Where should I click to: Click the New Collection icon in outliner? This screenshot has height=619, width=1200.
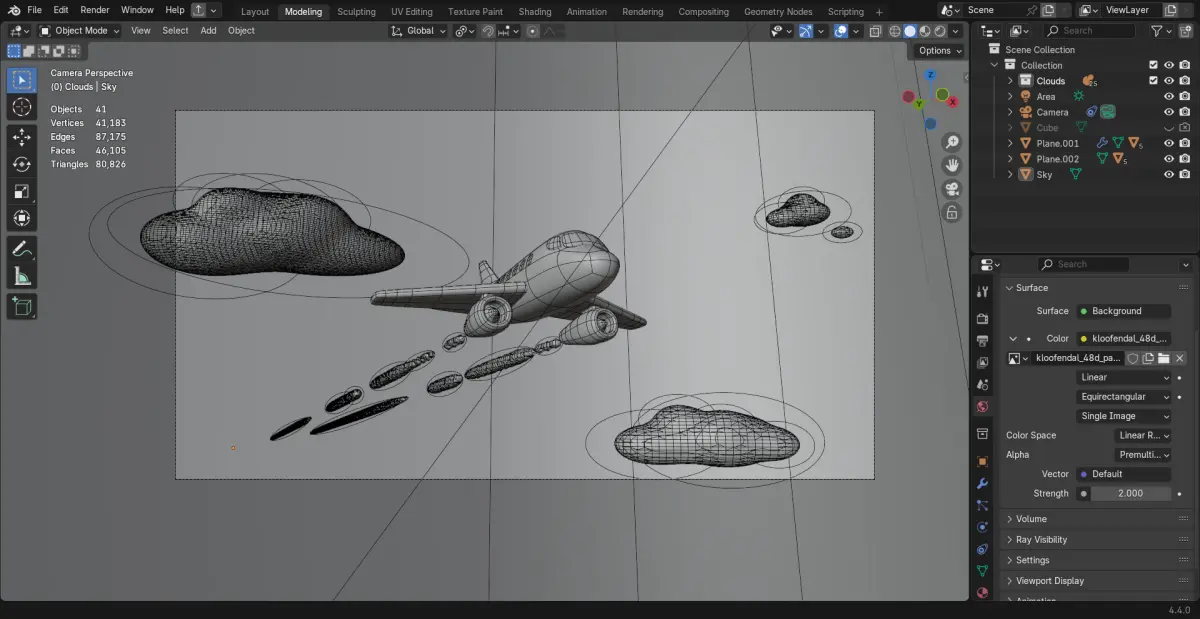(1184, 31)
